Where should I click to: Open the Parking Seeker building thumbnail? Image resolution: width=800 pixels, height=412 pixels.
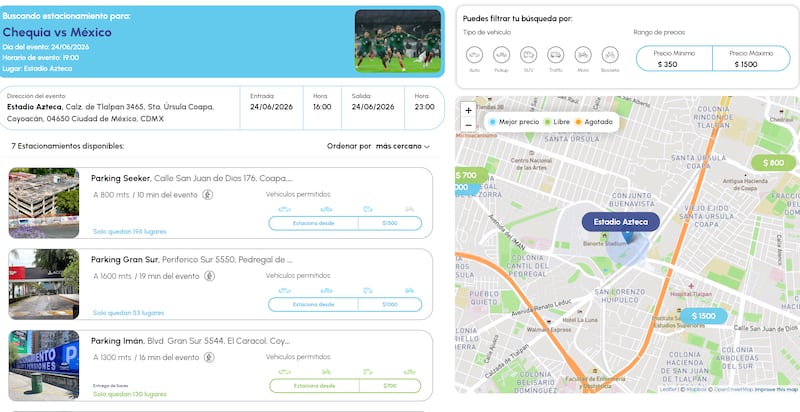coord(44,203)
